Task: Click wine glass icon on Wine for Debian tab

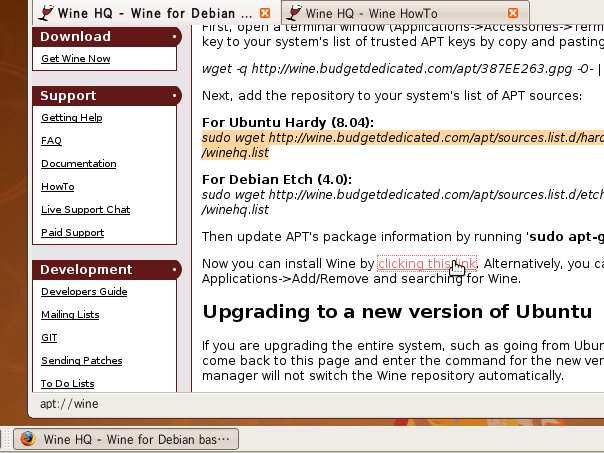Action: [x=46, y=13]
